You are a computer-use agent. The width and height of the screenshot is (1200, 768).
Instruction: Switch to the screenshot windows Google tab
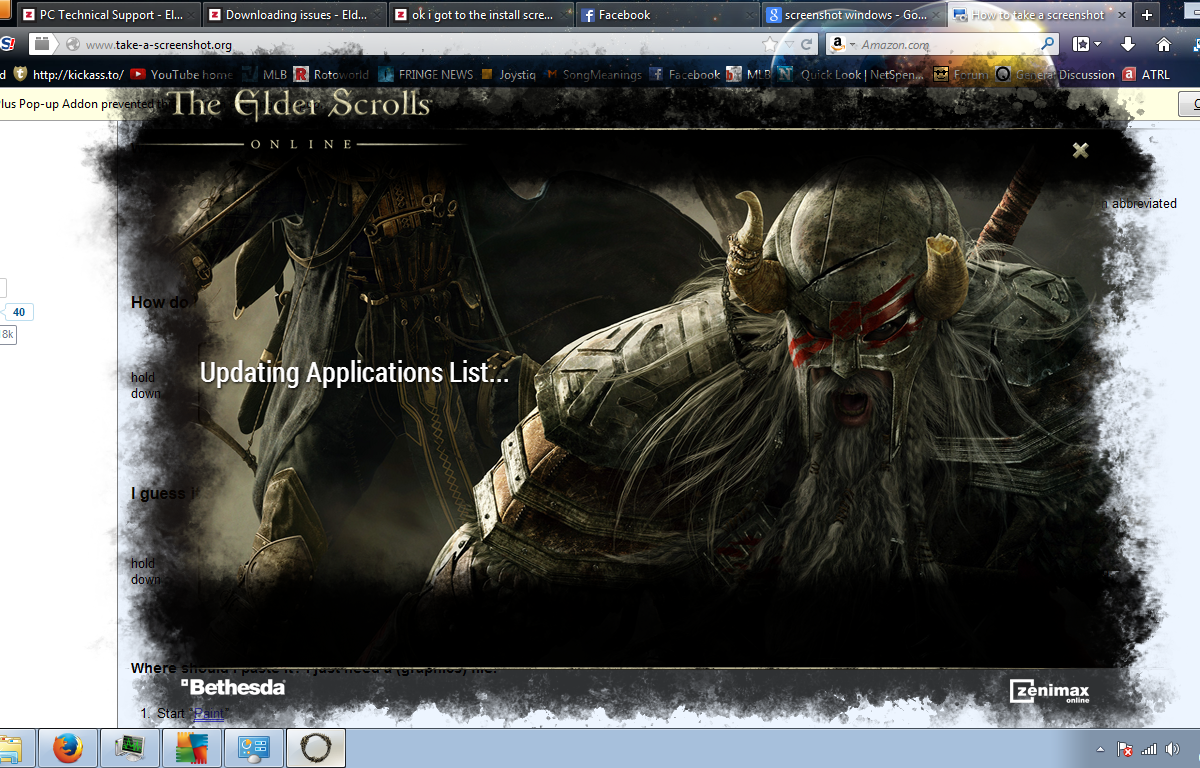coord(852,15)
